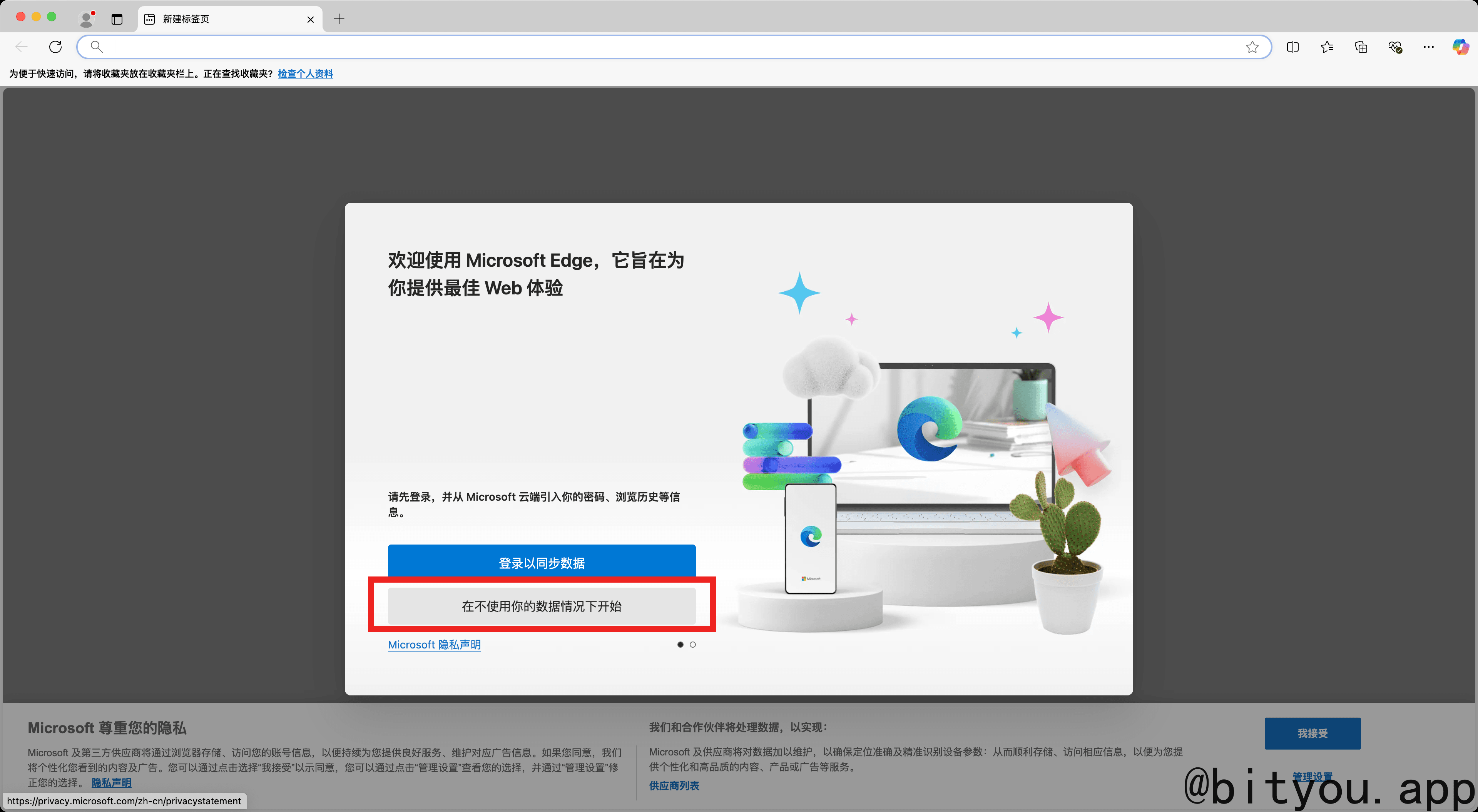Open the Settings and more menu

[1429, 47]
